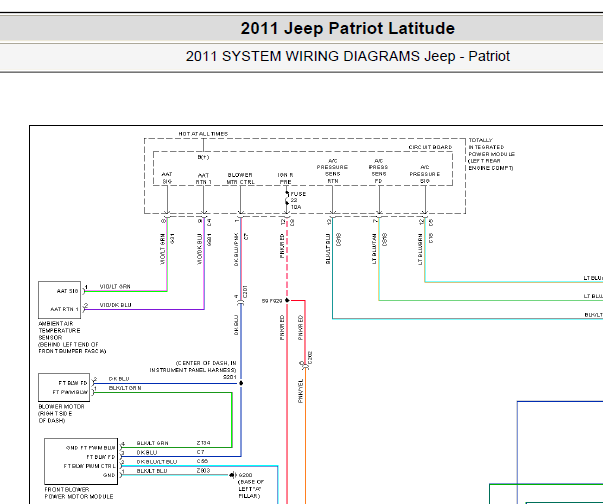
Task: Click 'BLOWER MTR CTRL' in circuit board
Action: (240, 178)
